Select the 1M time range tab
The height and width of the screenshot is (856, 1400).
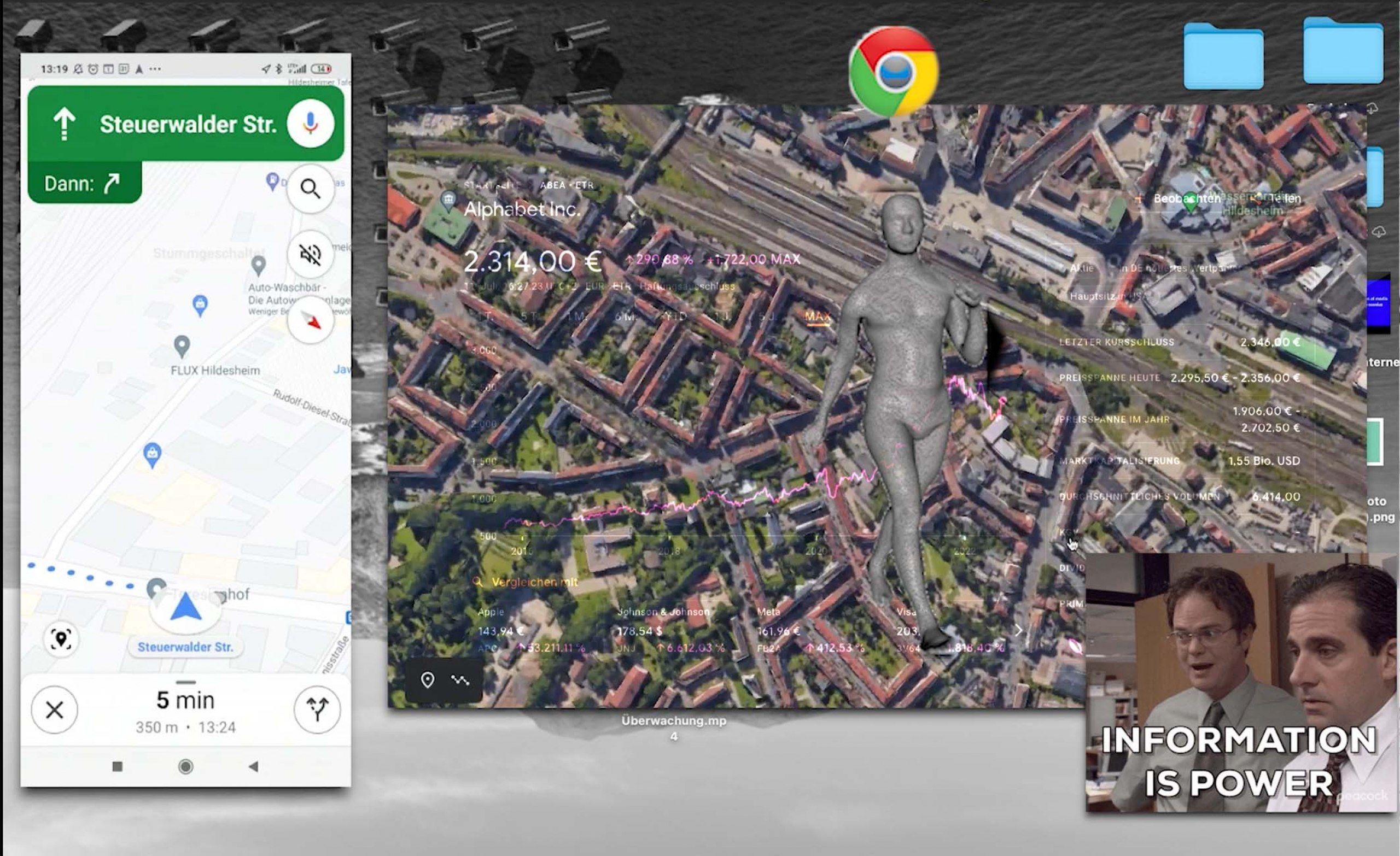[x=579, y=316]
